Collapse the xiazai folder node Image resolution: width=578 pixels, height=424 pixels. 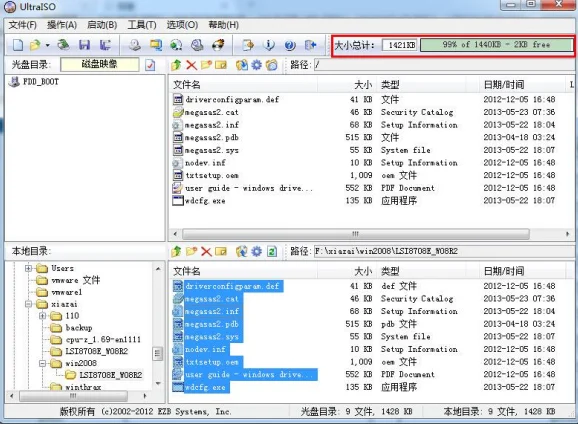[x=28, y=304]
